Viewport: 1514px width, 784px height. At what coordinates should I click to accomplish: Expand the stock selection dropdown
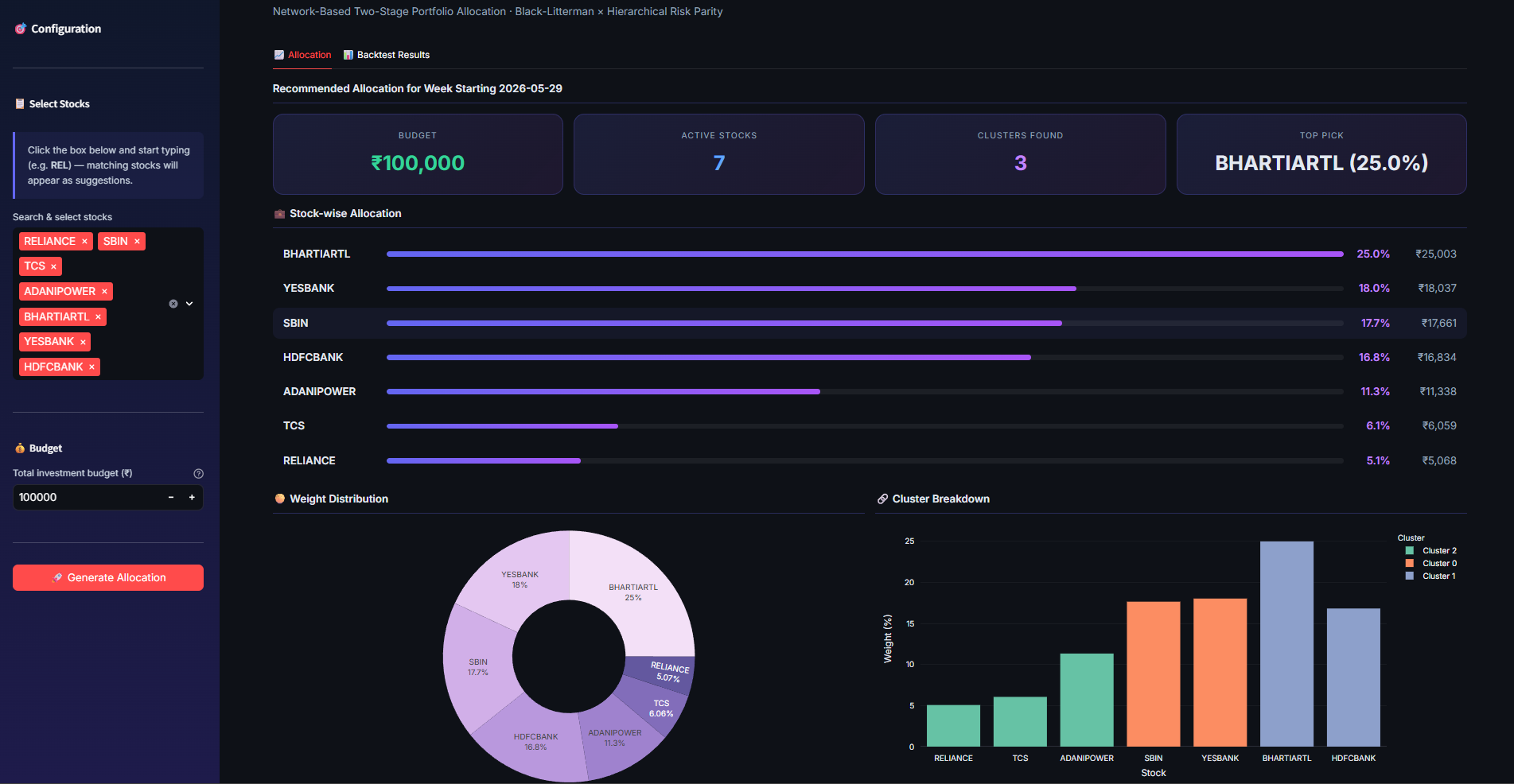pyautogui.click(x=189, y=304)
